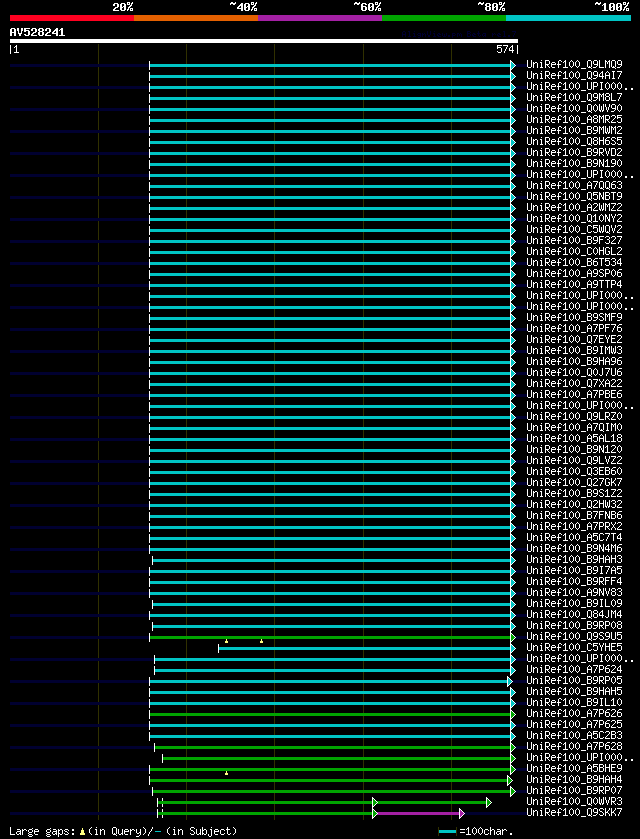The height and width of the screenshot is (839, 640).
Task: Select the UniRef100_B9RVD2 label
Action: [x=574, y=152]
